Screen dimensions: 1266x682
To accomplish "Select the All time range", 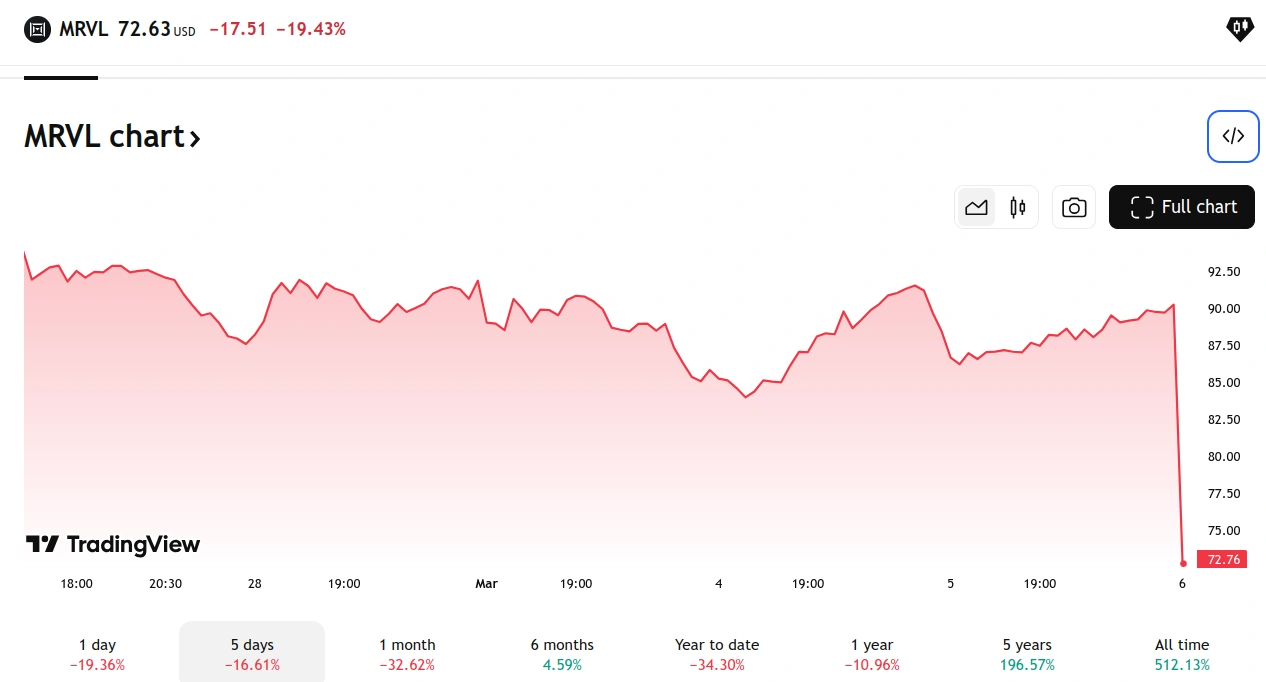I will click(1182, 654).
